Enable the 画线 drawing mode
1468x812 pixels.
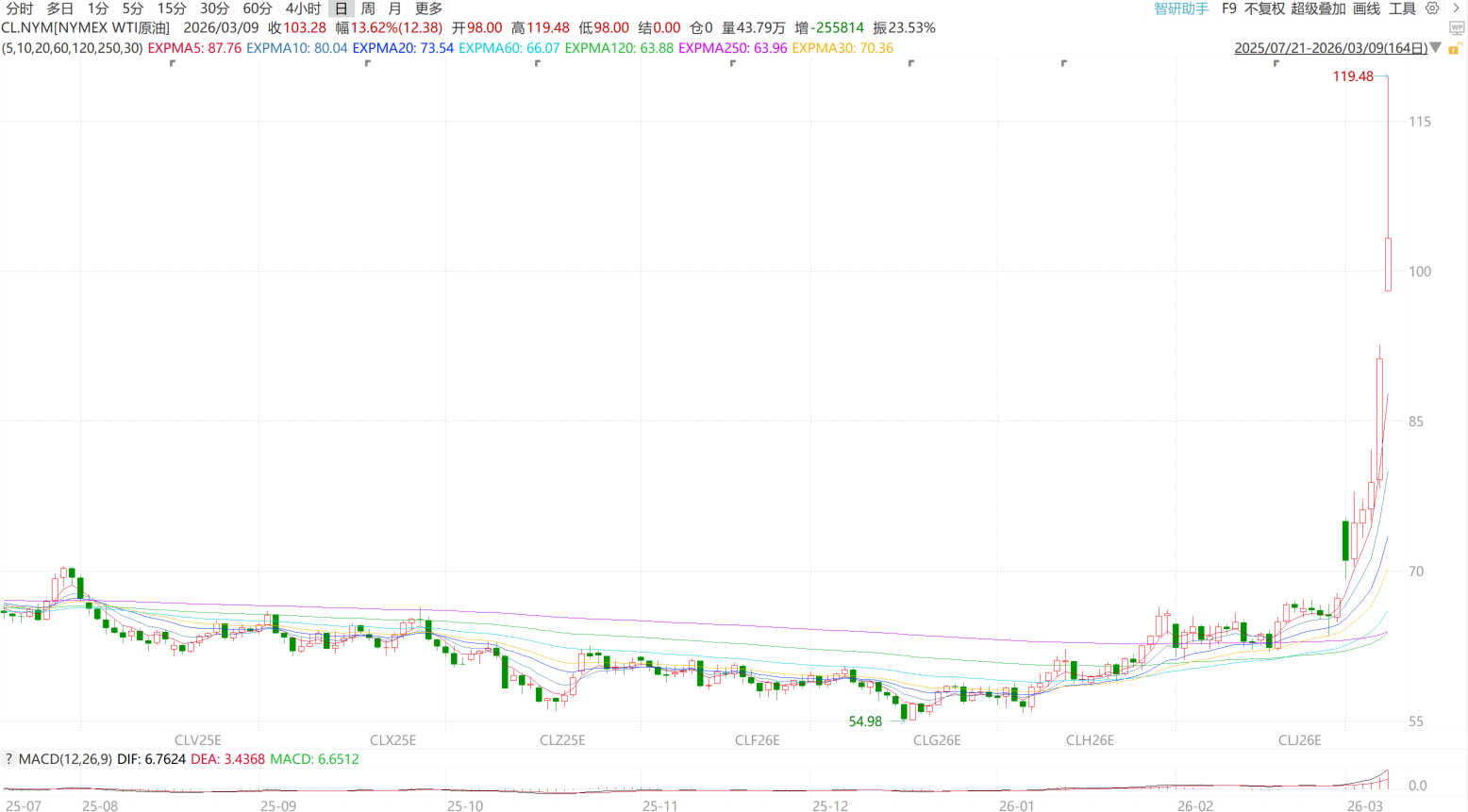1366,8
